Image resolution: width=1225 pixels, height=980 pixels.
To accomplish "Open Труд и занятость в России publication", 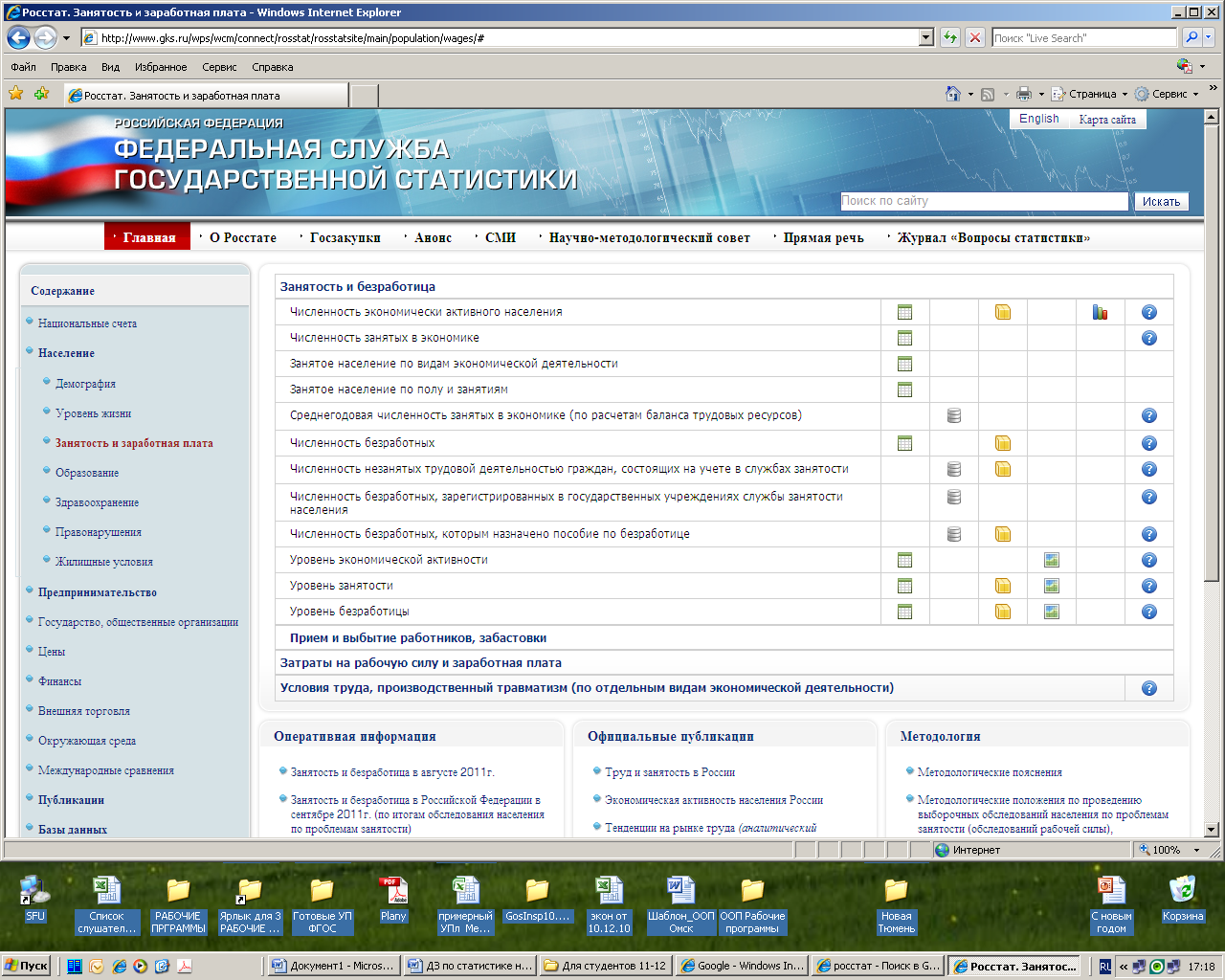I will (670, 772).
